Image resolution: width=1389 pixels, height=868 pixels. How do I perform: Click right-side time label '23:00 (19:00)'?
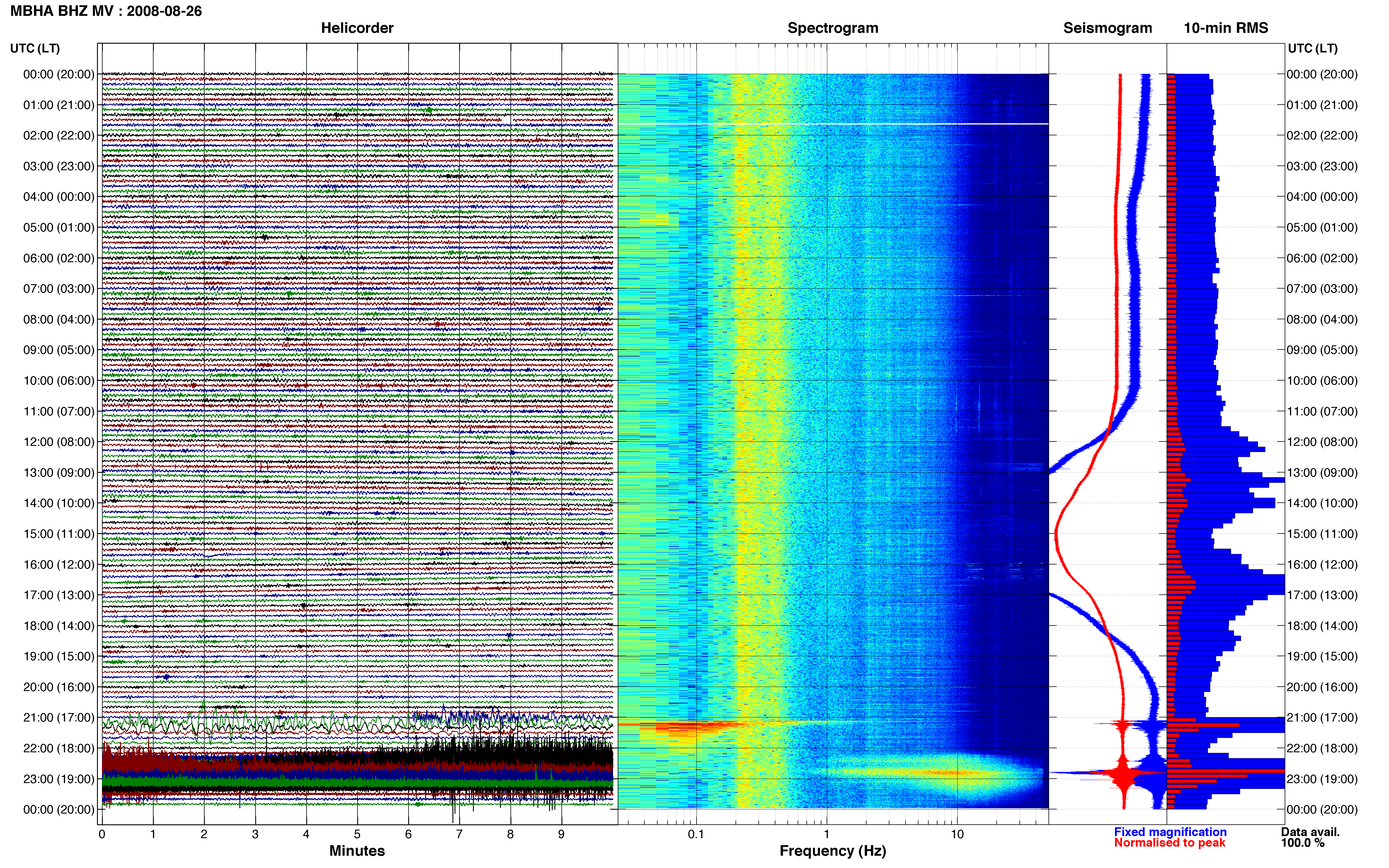(x=1322, y=779)
